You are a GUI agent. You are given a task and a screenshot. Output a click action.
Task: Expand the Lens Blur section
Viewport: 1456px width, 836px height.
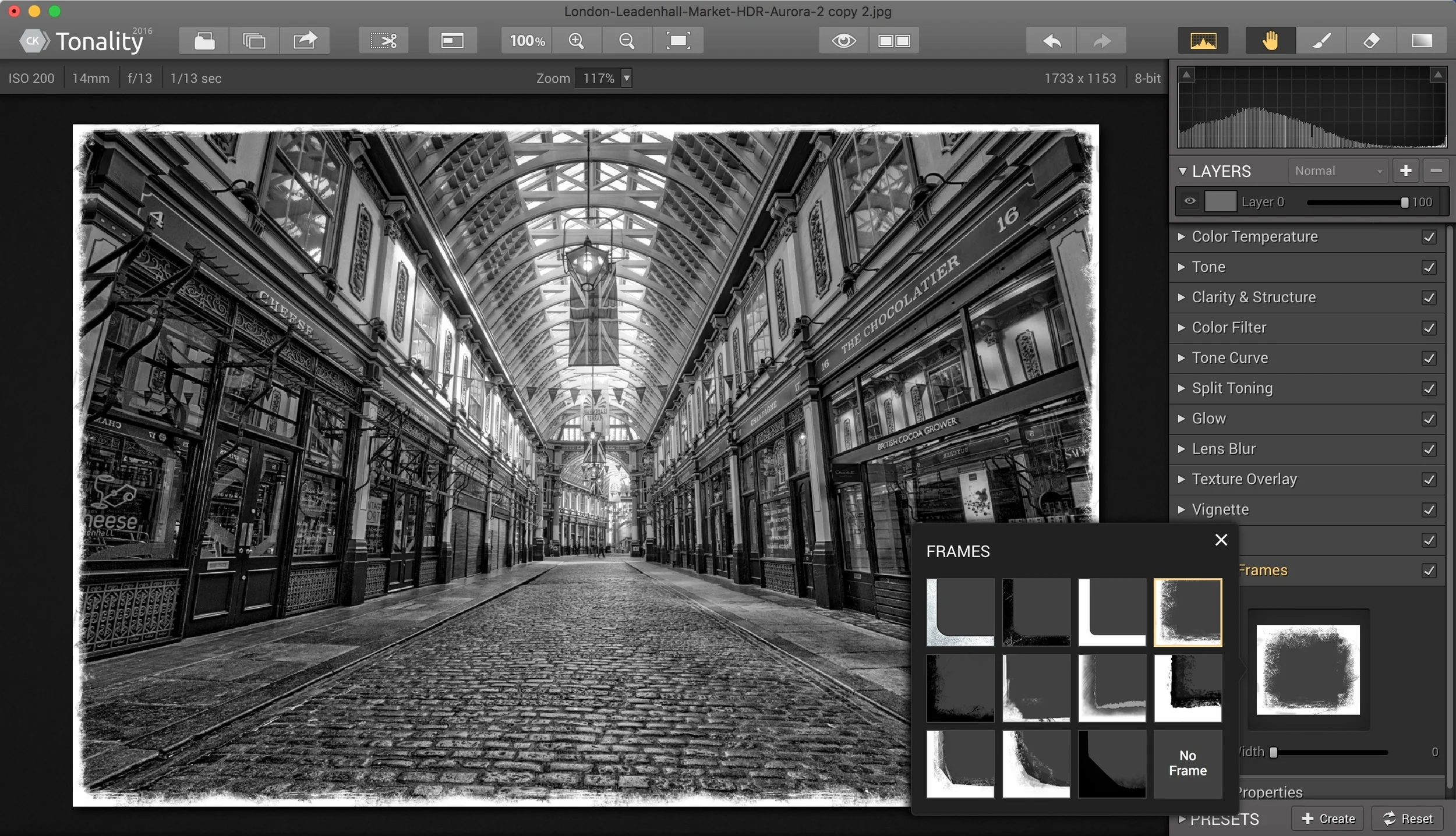(x=1181, y=448)
